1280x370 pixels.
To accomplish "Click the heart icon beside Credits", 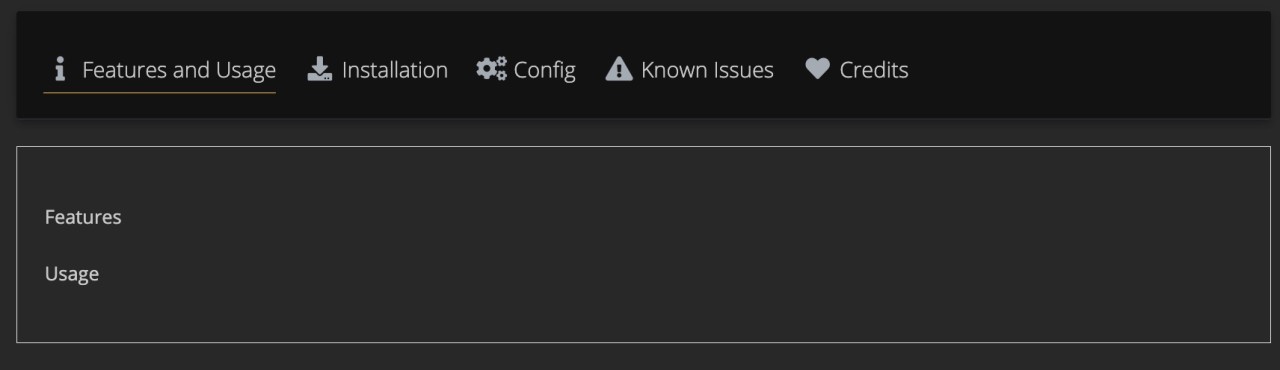I will pyautogui.click(x=818, y=69).
